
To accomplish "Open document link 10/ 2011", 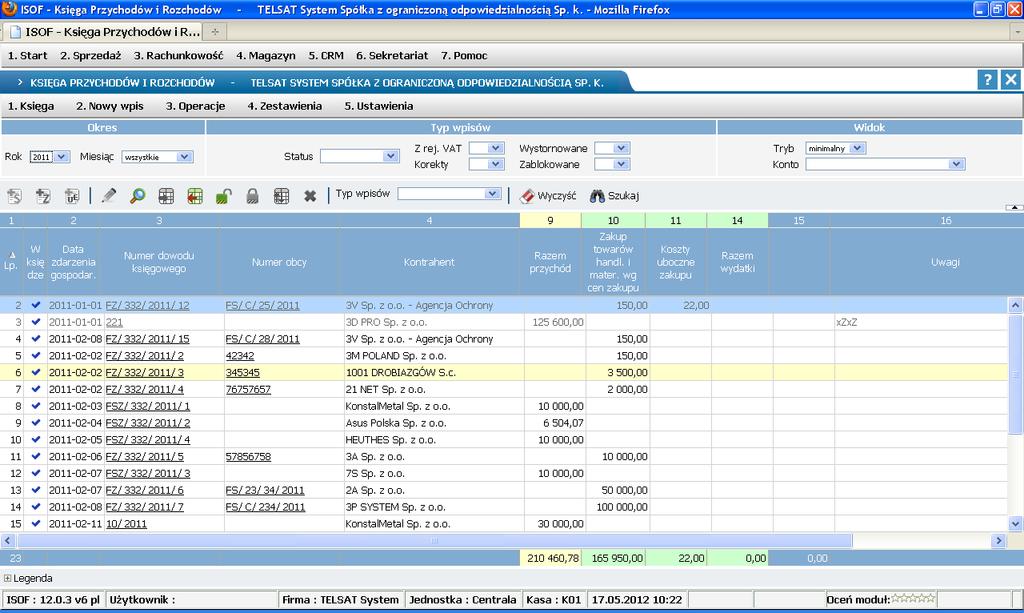I will (x=126, y=524).
